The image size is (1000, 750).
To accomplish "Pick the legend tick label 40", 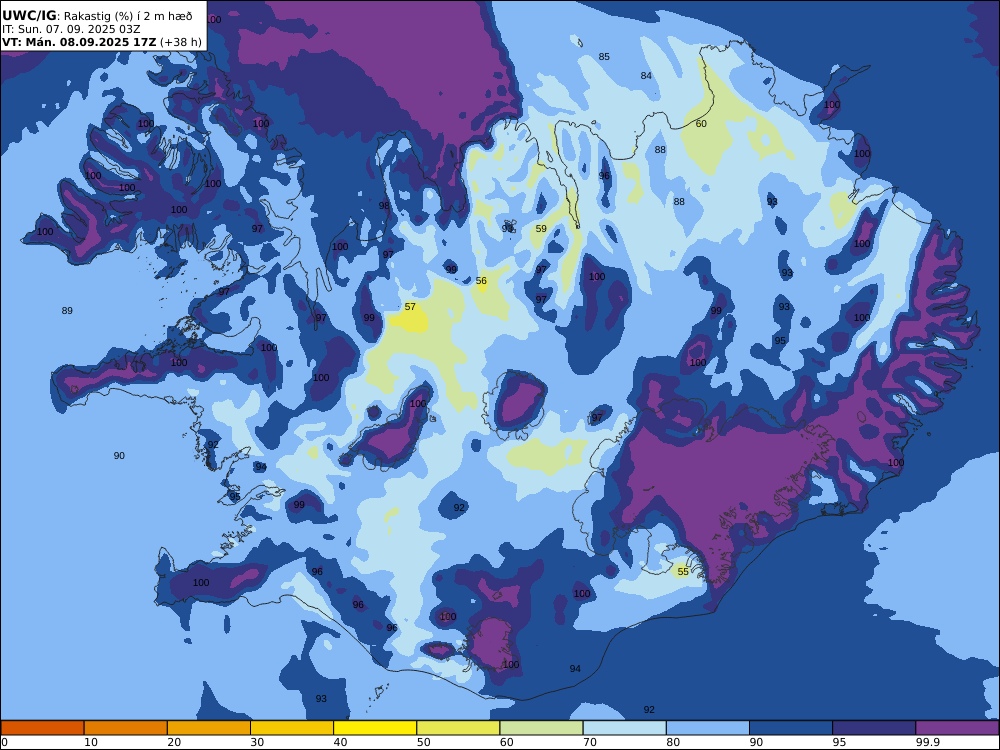I will coord(341,742).
